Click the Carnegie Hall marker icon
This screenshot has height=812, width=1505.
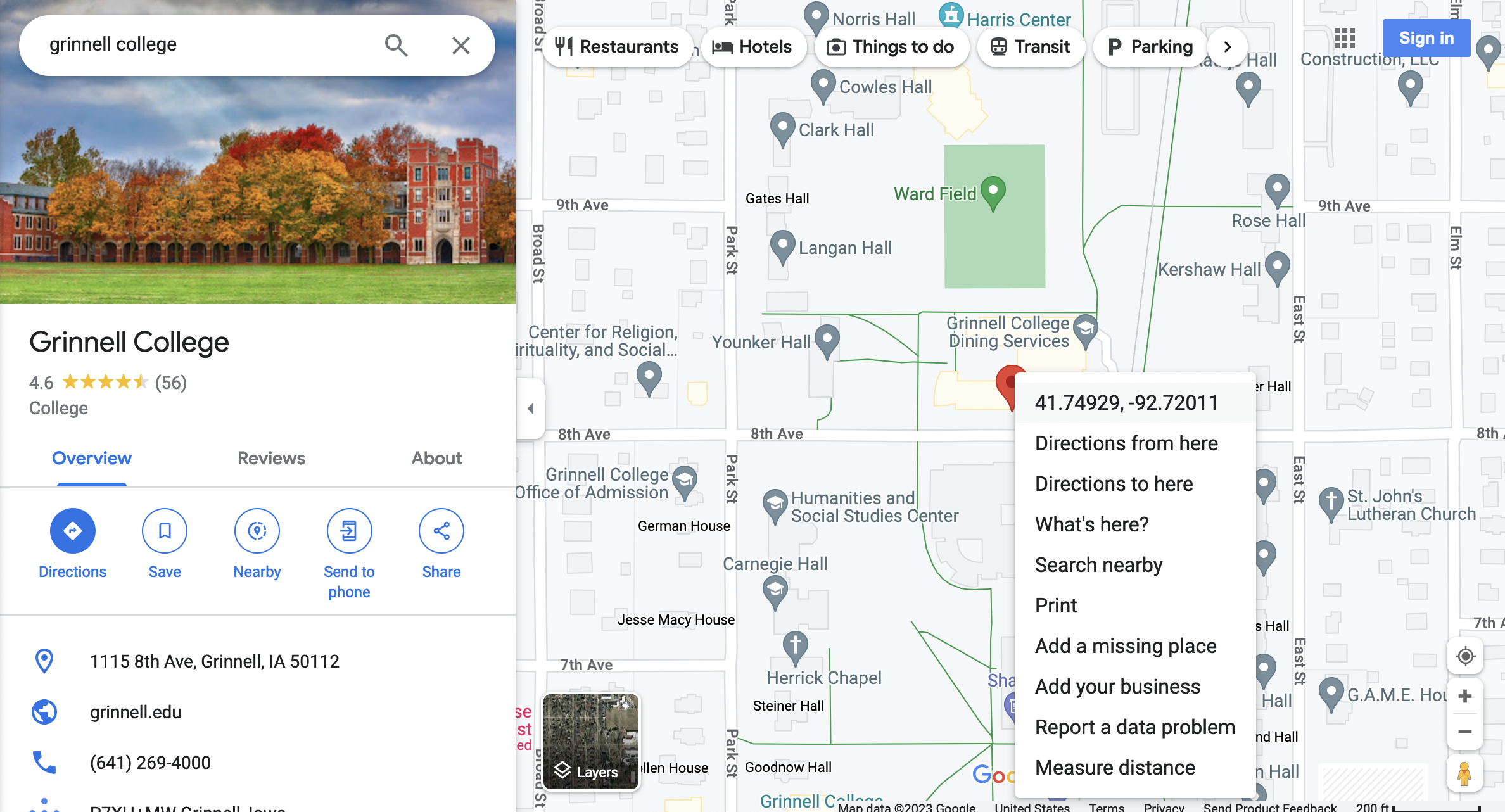pos(775,592)
